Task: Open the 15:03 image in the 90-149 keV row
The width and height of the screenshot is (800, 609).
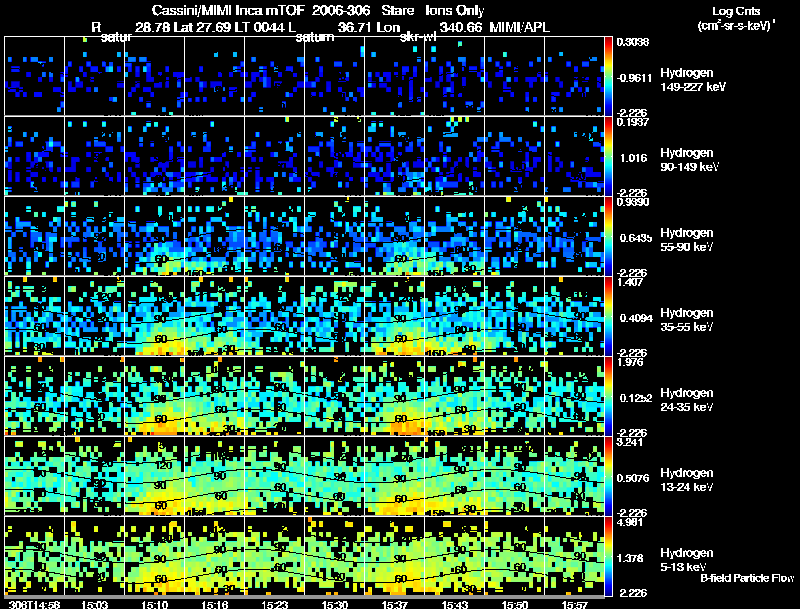Action: [x=94, y=156]
